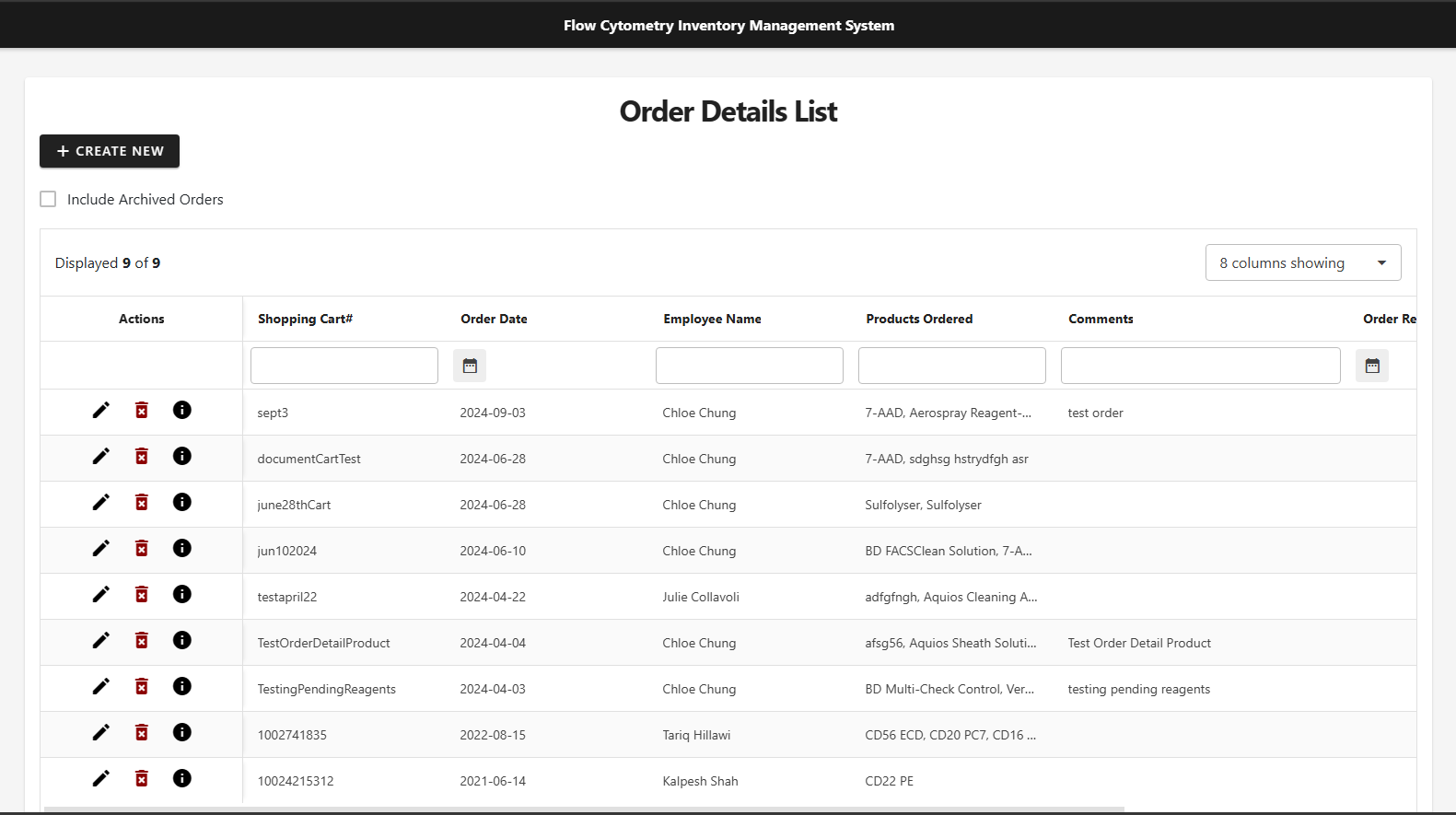This screenshot has height=815, width=1456.
Task: Sort by Shopping Cart# column header
Action: coord(305,319)
